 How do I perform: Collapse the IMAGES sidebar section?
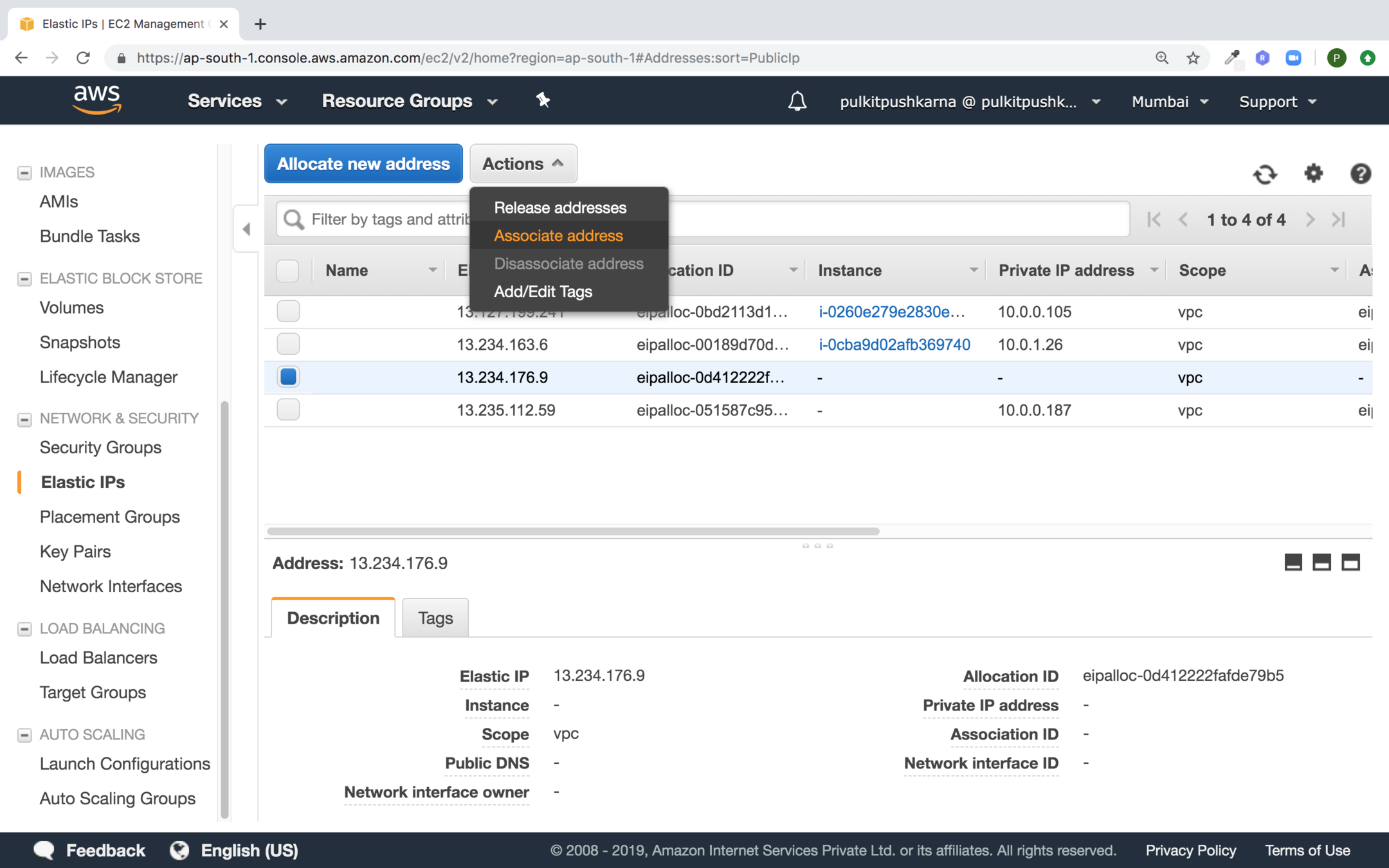tap(24, 172)
